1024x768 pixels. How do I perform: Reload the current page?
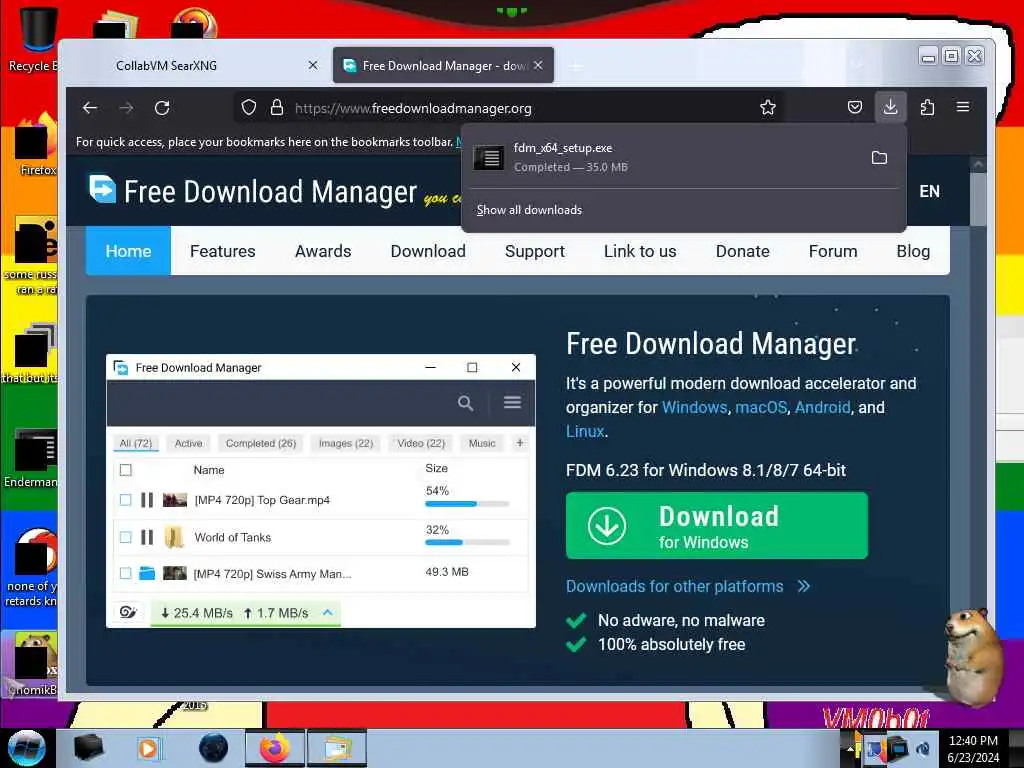162,108
